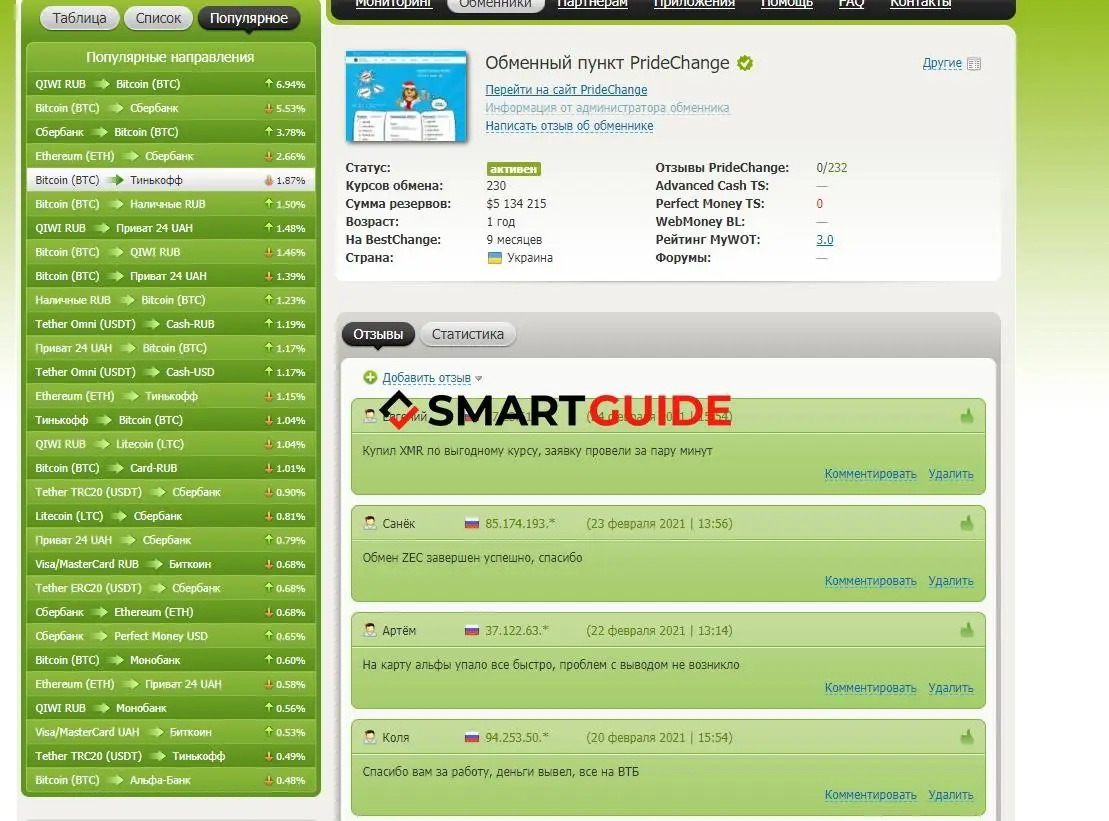Click the green plus icon for Добавить отзыв

click(370, 377)
